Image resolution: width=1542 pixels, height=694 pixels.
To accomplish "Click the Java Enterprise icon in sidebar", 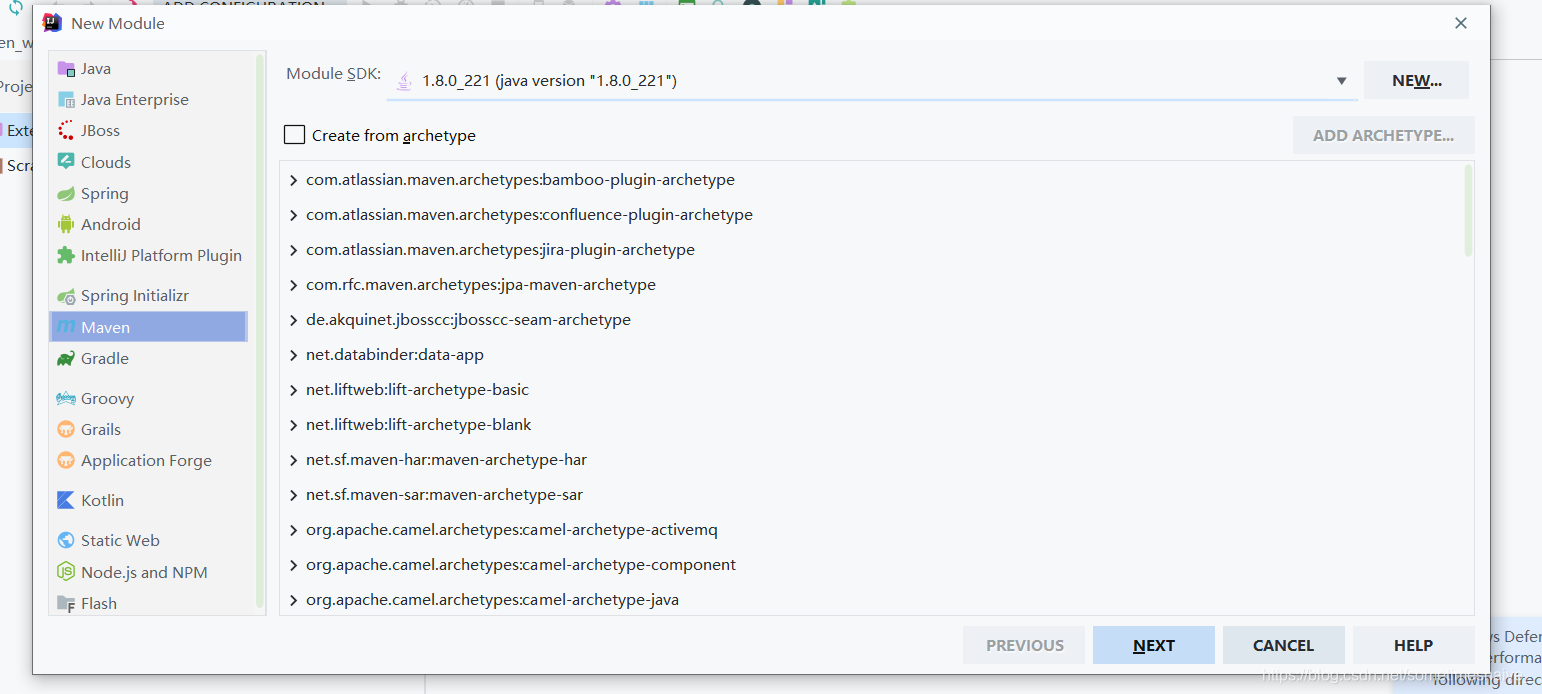I will click(x=66, y=100).
